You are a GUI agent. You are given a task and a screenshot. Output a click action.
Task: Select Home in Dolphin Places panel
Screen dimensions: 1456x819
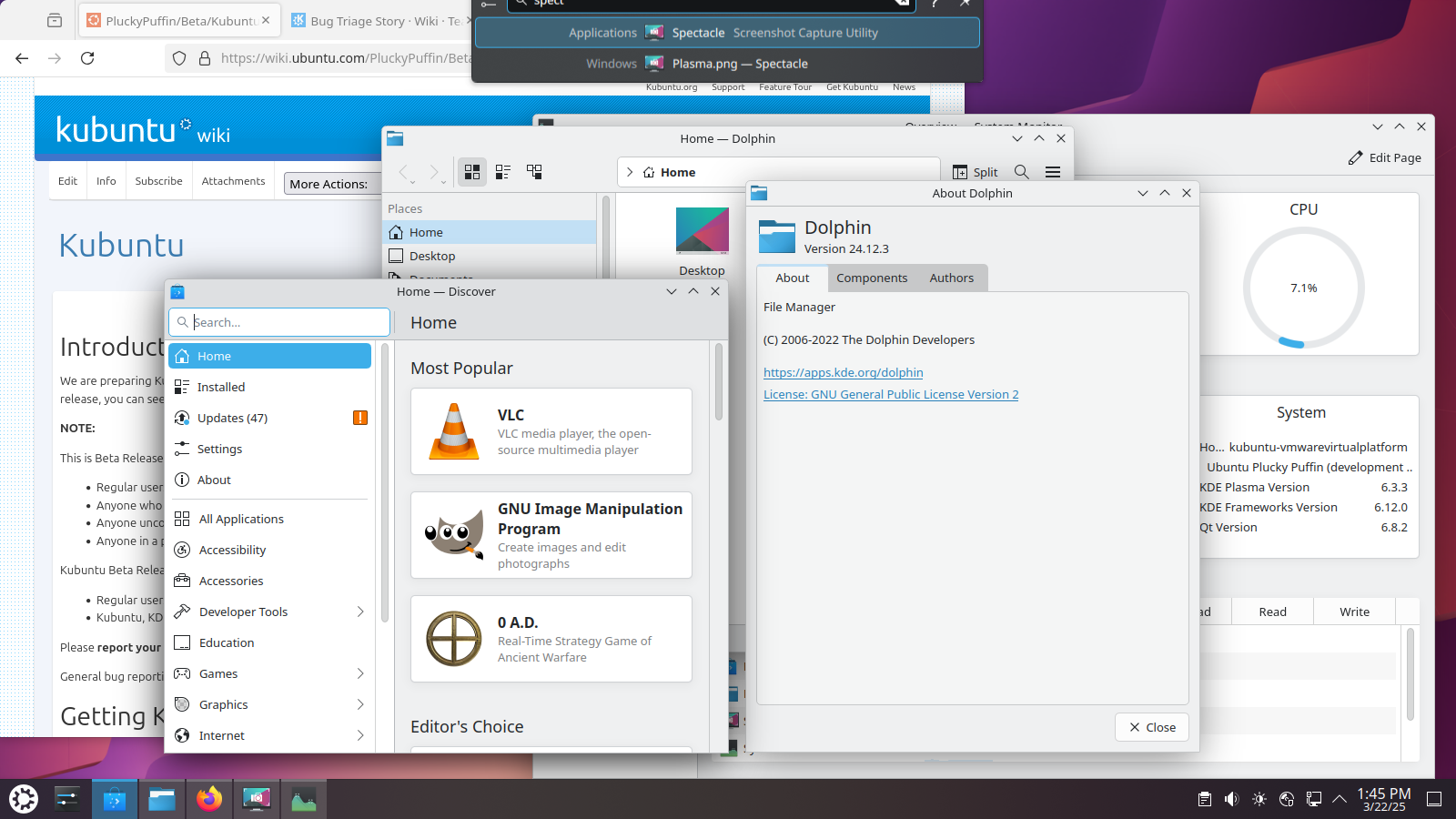pos(491,232)
